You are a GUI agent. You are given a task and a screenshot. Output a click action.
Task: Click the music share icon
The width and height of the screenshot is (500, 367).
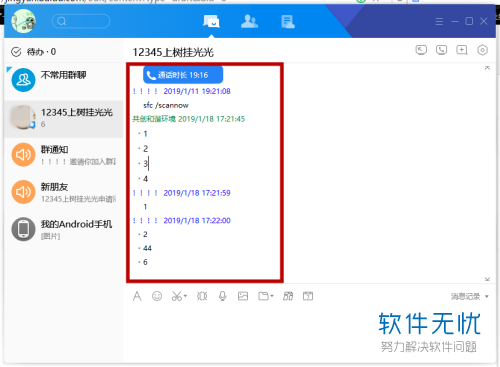click(288, 296)
